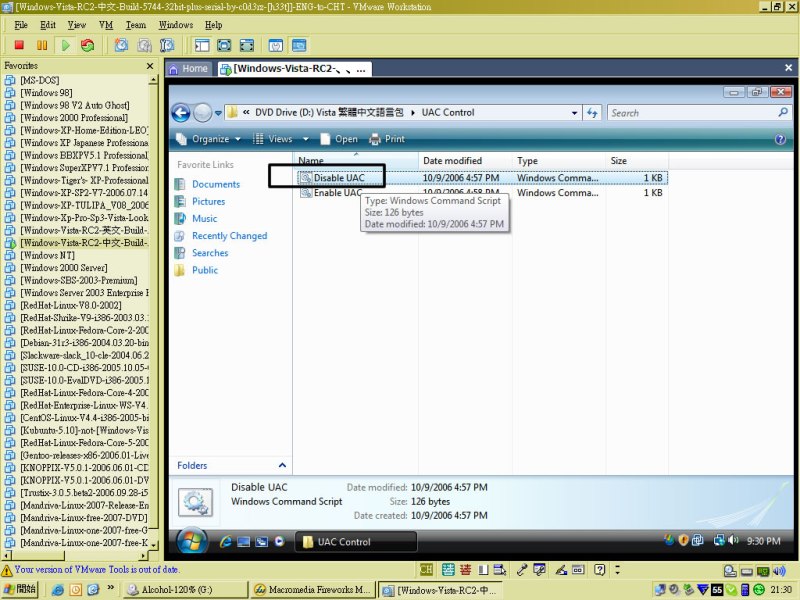Select [Windows NT] in Favorites list
Viewport: 800px width, 600px height.
pyautogui.click(x=47, y=255)
